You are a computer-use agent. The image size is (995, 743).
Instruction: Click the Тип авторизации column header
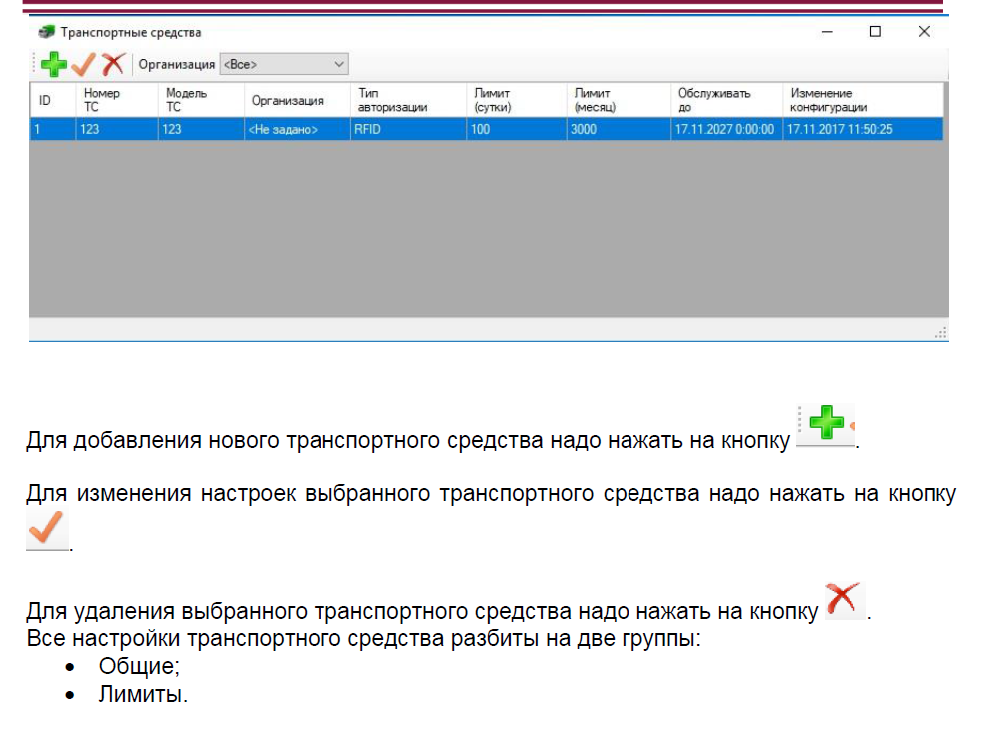(x=408, y=100)
